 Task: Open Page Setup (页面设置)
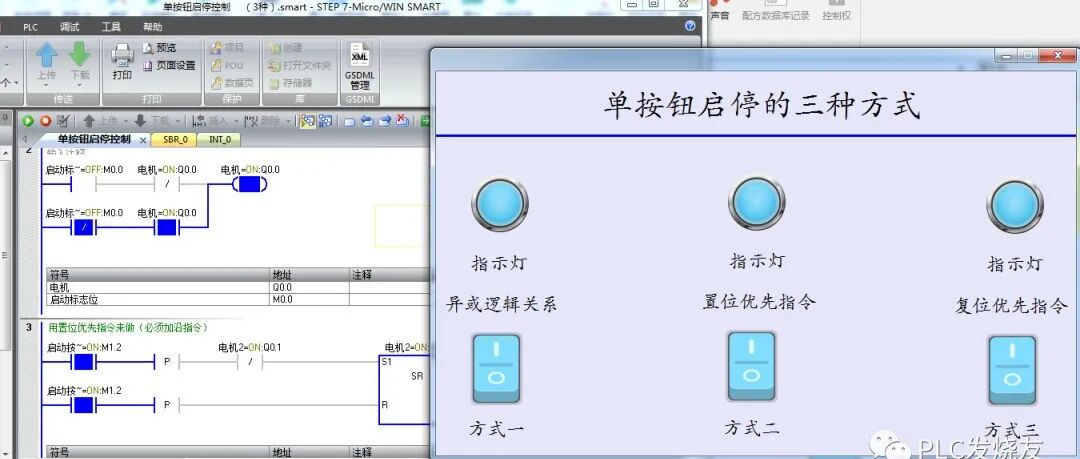(169, 65)
